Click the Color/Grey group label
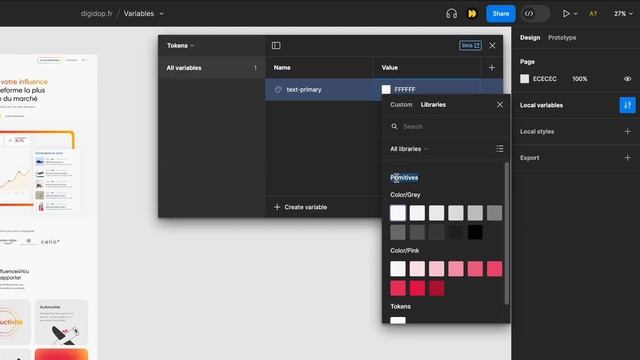The height and width of the screenshot is (360, 640). 405,195
